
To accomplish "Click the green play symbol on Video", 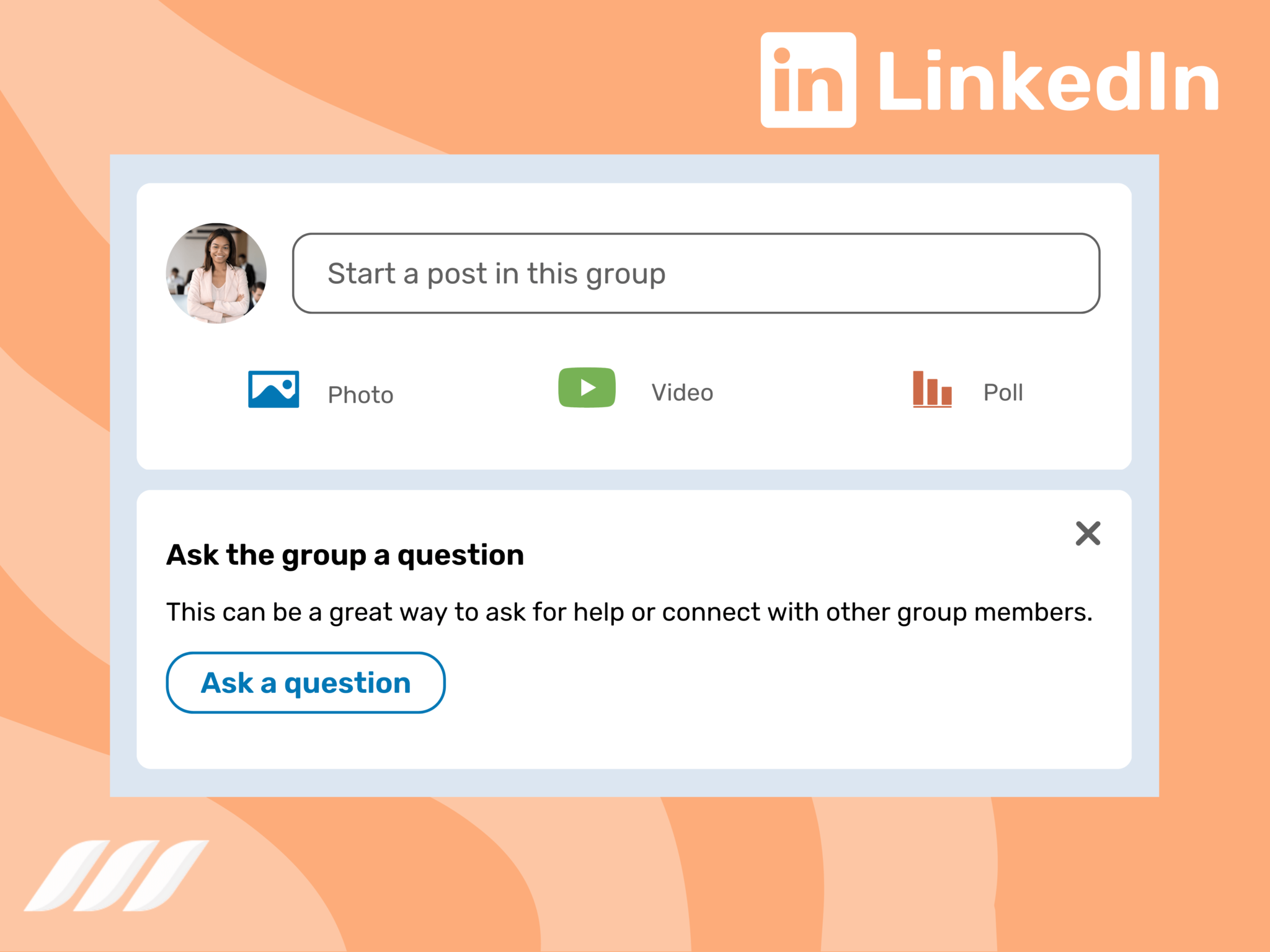I will (x=586, y=387).
